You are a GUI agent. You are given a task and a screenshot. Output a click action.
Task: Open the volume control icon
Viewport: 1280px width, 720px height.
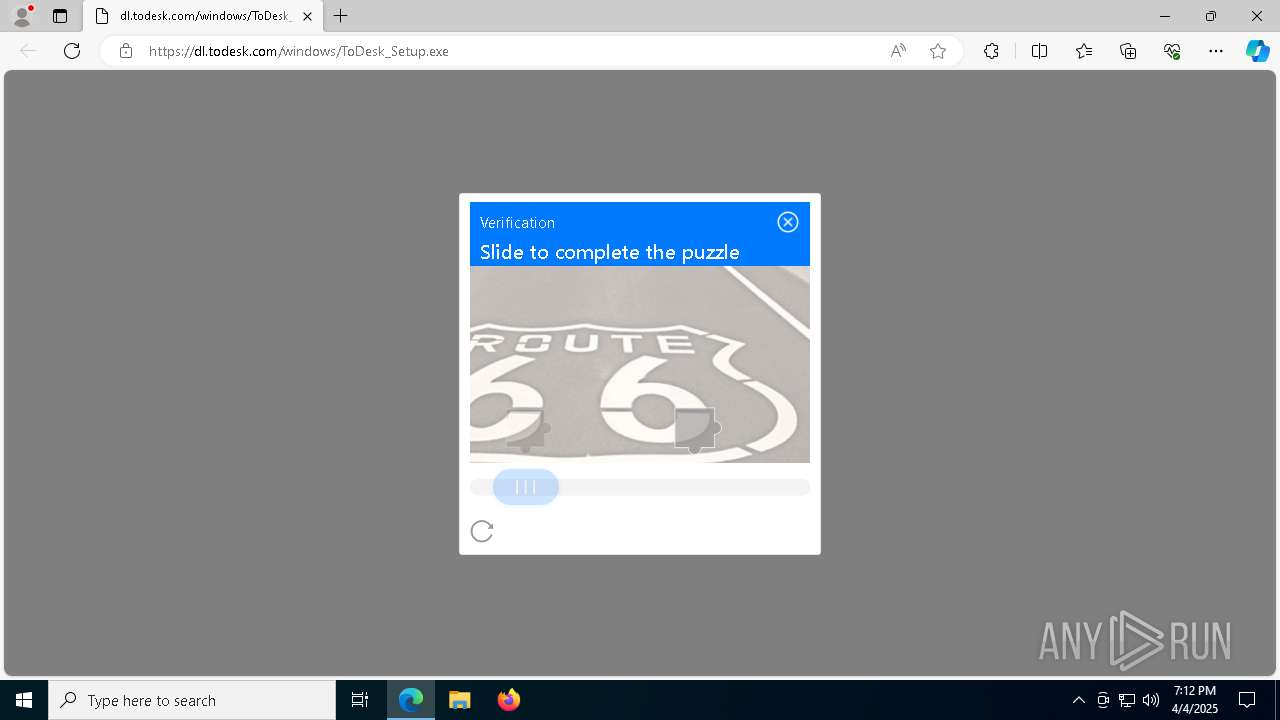[x=1151, y=700]
